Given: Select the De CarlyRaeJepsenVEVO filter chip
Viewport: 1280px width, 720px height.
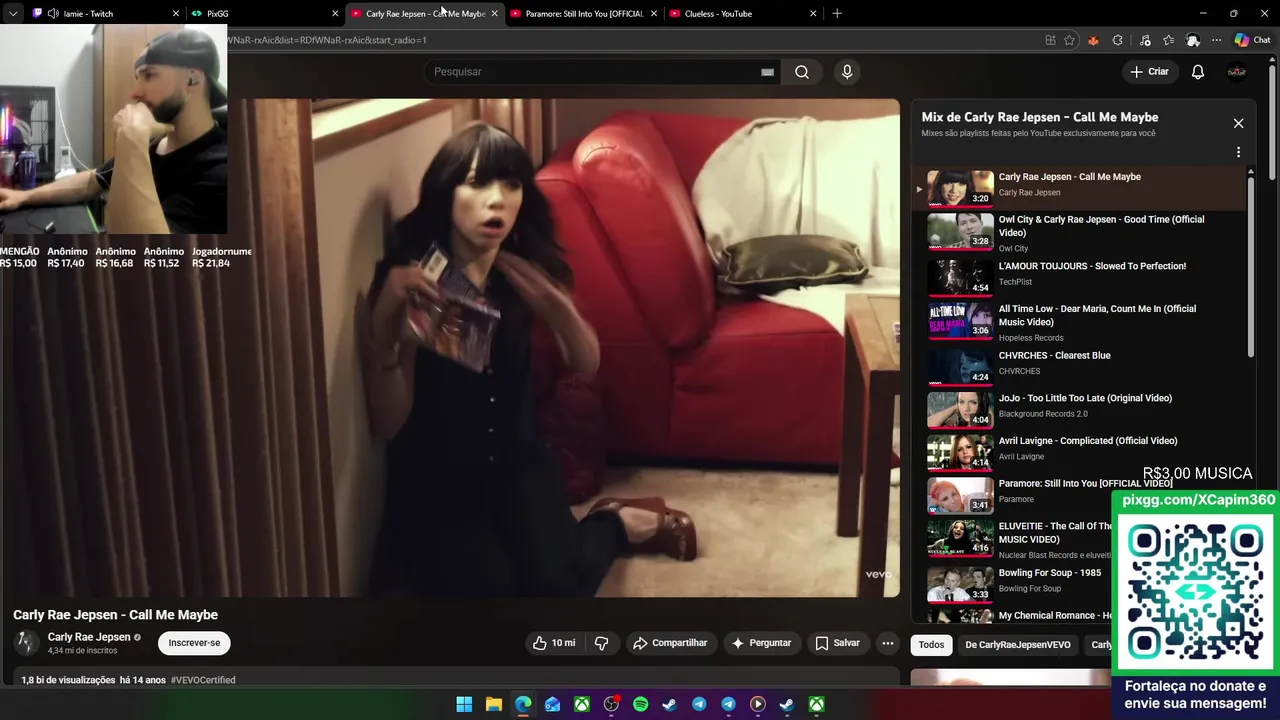Looking at the screenshot, I should [x=1018, y=645].
